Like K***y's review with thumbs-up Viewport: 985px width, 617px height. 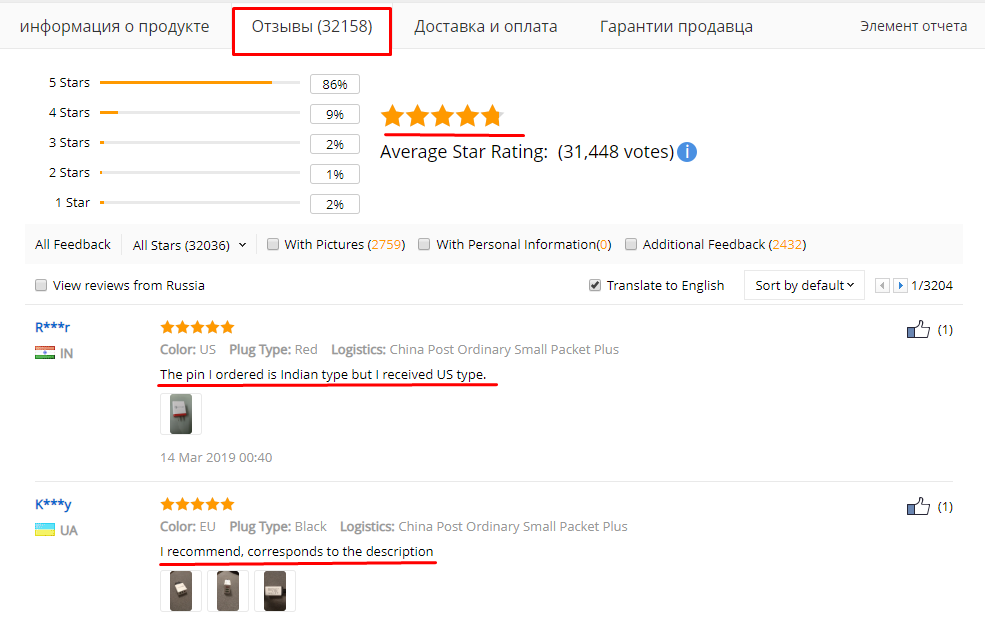pos(918,506)
